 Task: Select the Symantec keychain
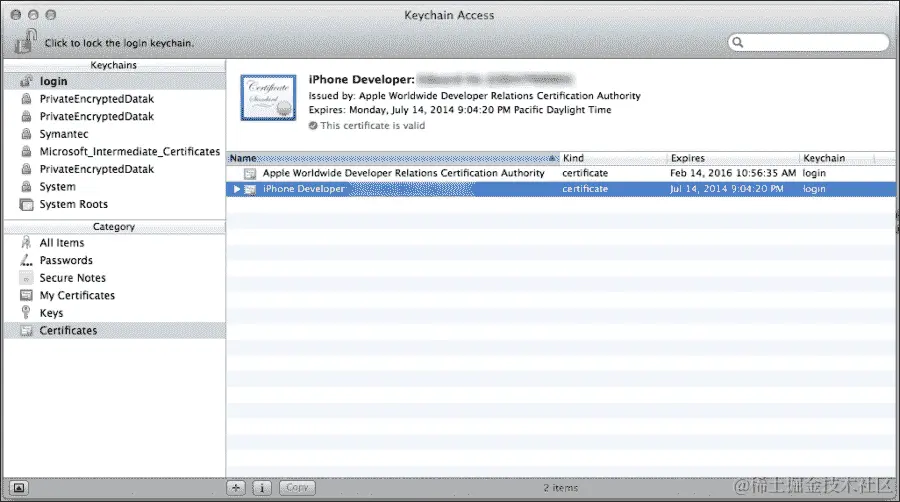click(114, 134)
